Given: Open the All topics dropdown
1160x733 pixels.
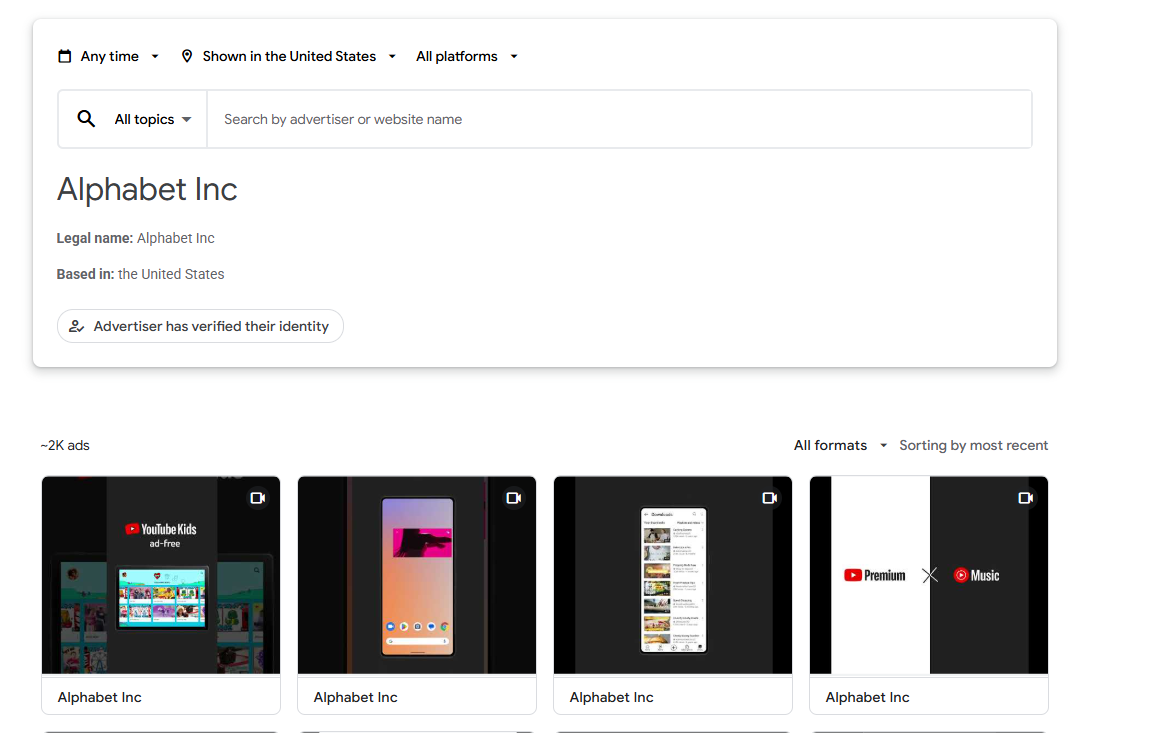Looking at the screenshot, I should 152,119.
